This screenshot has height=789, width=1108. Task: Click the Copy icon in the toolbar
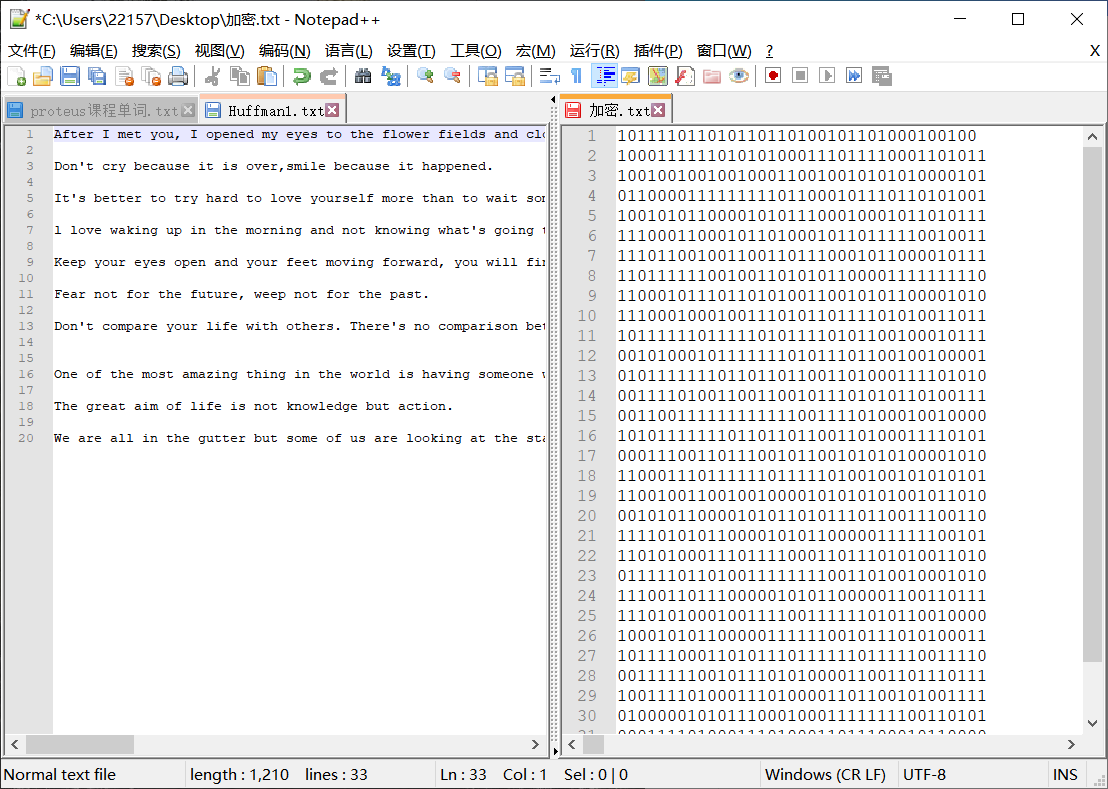click(240, 76)
